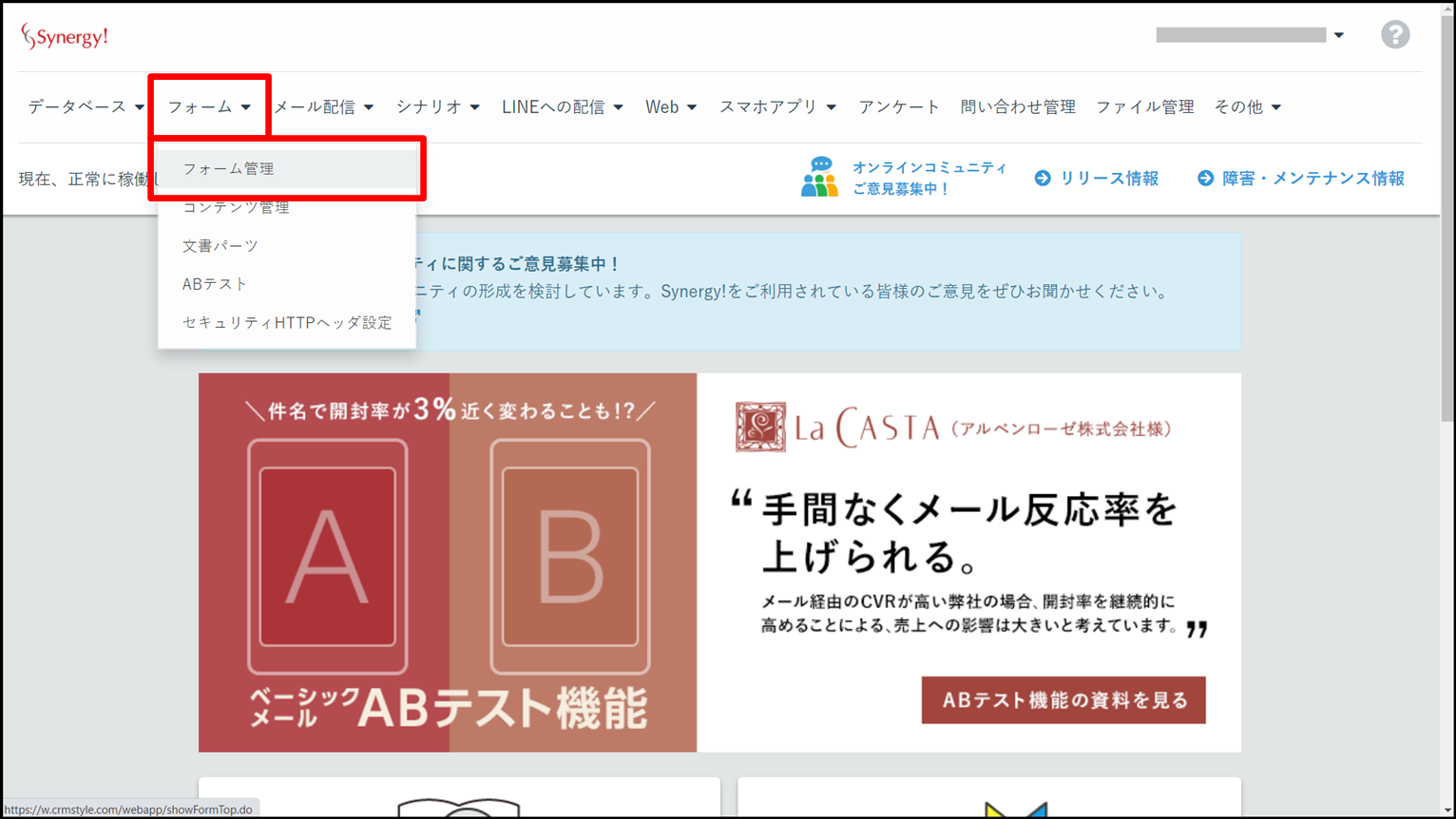Click the online community people icon
The width and height of the screenshot is (1456, 819).
(x=819, y=178)
